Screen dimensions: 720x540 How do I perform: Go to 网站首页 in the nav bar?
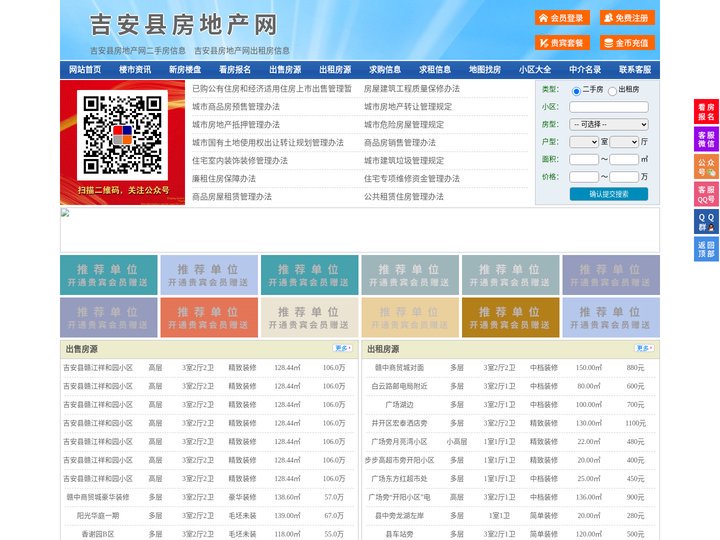pos(85,70)
